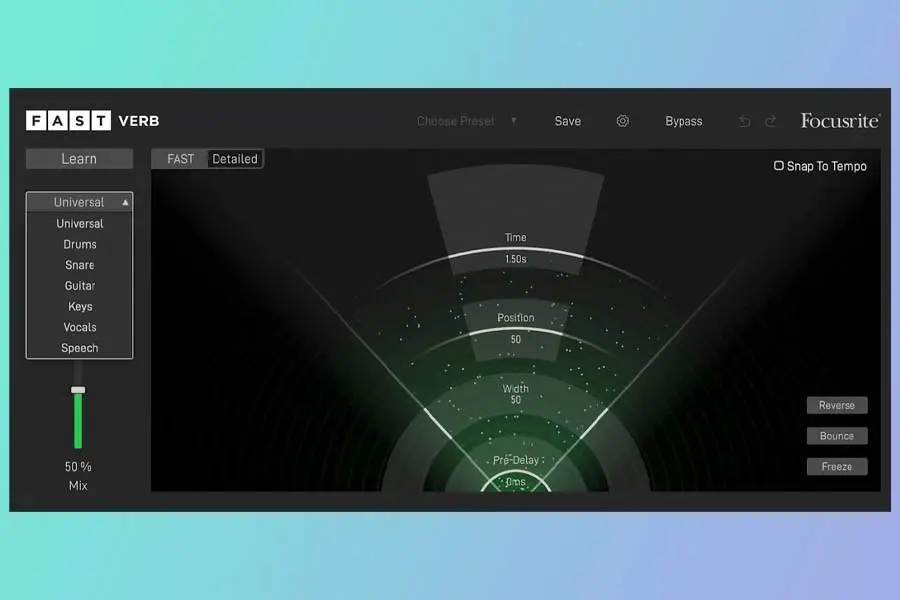Toggle the Reverse button
The height and width of the screenshot is (600, 900).
837,405
